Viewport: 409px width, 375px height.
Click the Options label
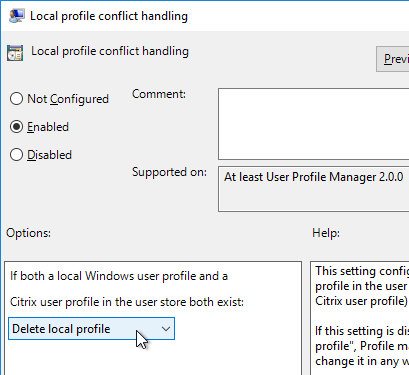[x=28, y=233]
